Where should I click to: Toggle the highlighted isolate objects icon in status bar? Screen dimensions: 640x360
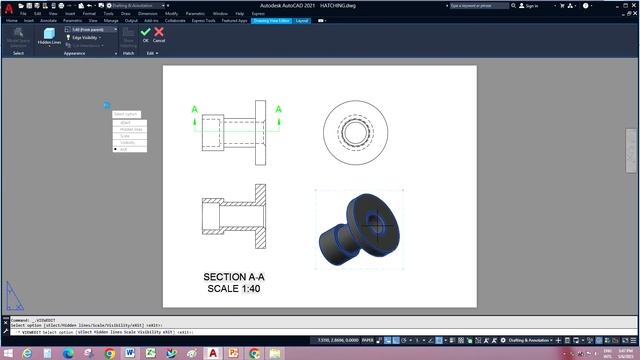pyautogui.click(x=599, y=340)
